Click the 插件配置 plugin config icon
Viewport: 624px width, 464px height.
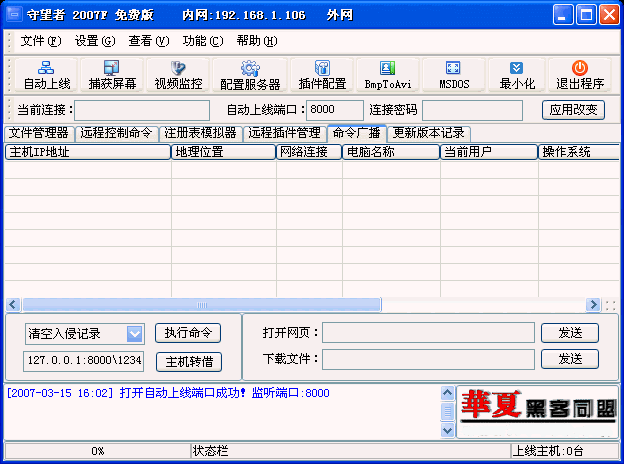[322, 76]
